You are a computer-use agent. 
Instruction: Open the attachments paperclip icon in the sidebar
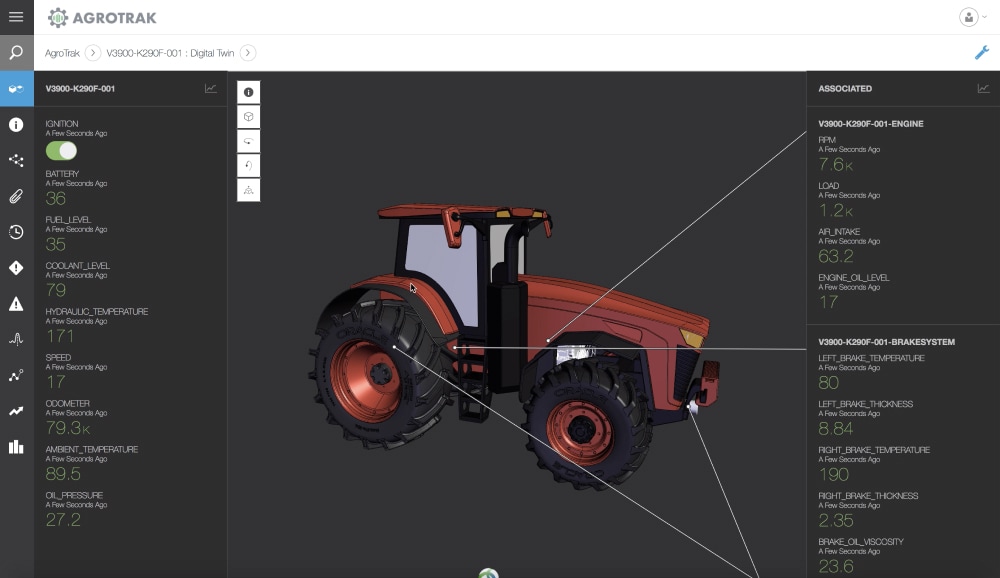[15, 196]
